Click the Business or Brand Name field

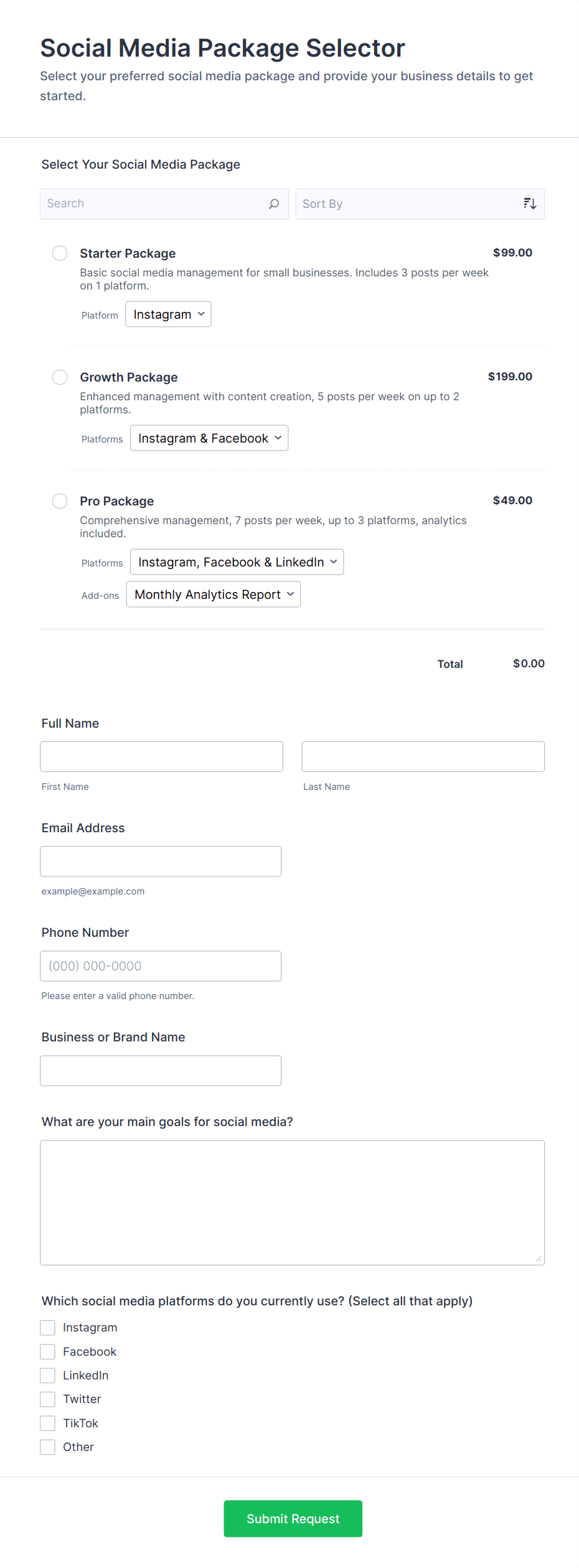pos(161,1070)
